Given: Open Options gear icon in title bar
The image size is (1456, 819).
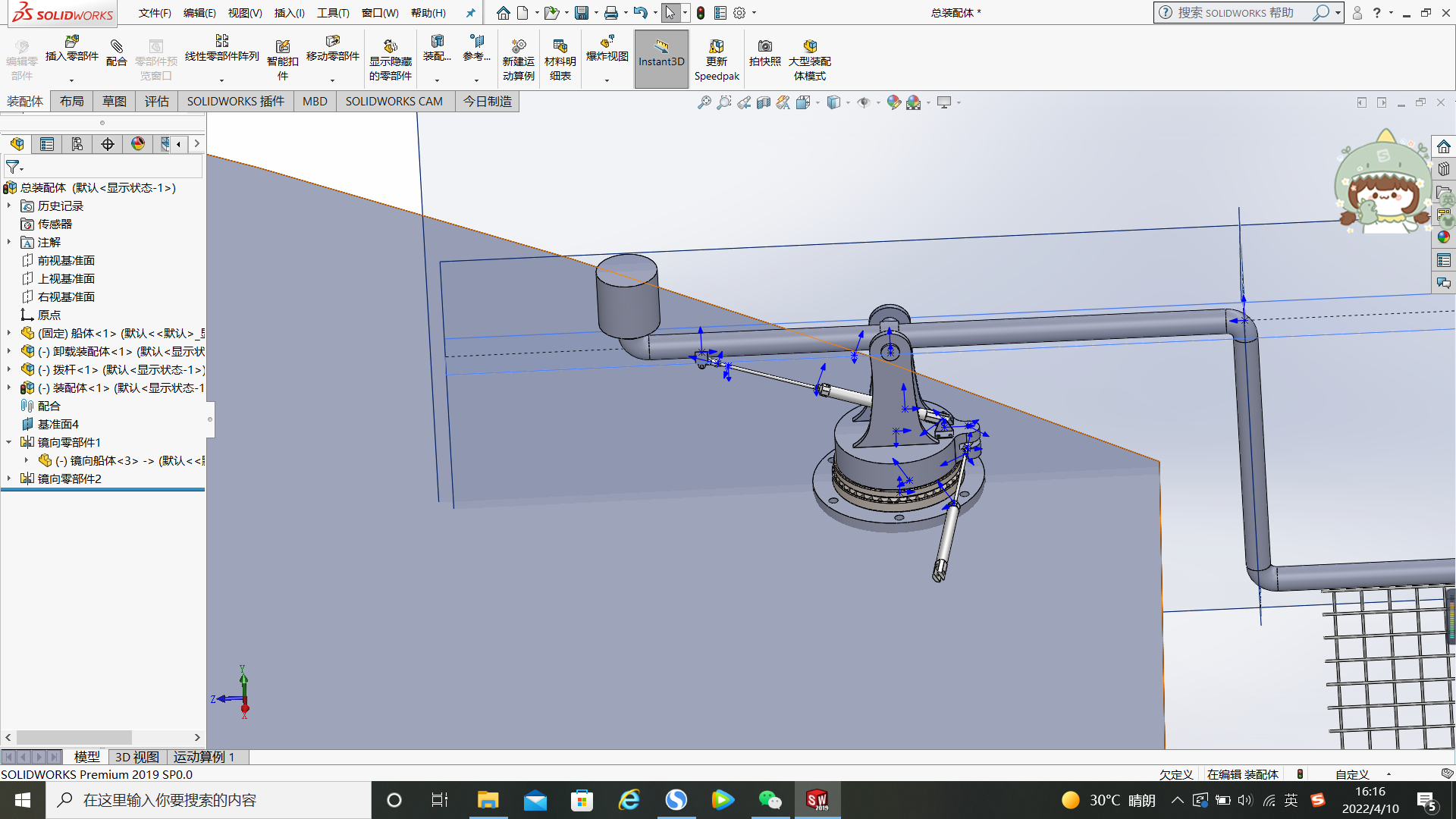Looking at the screenshot, I should 739,13.
